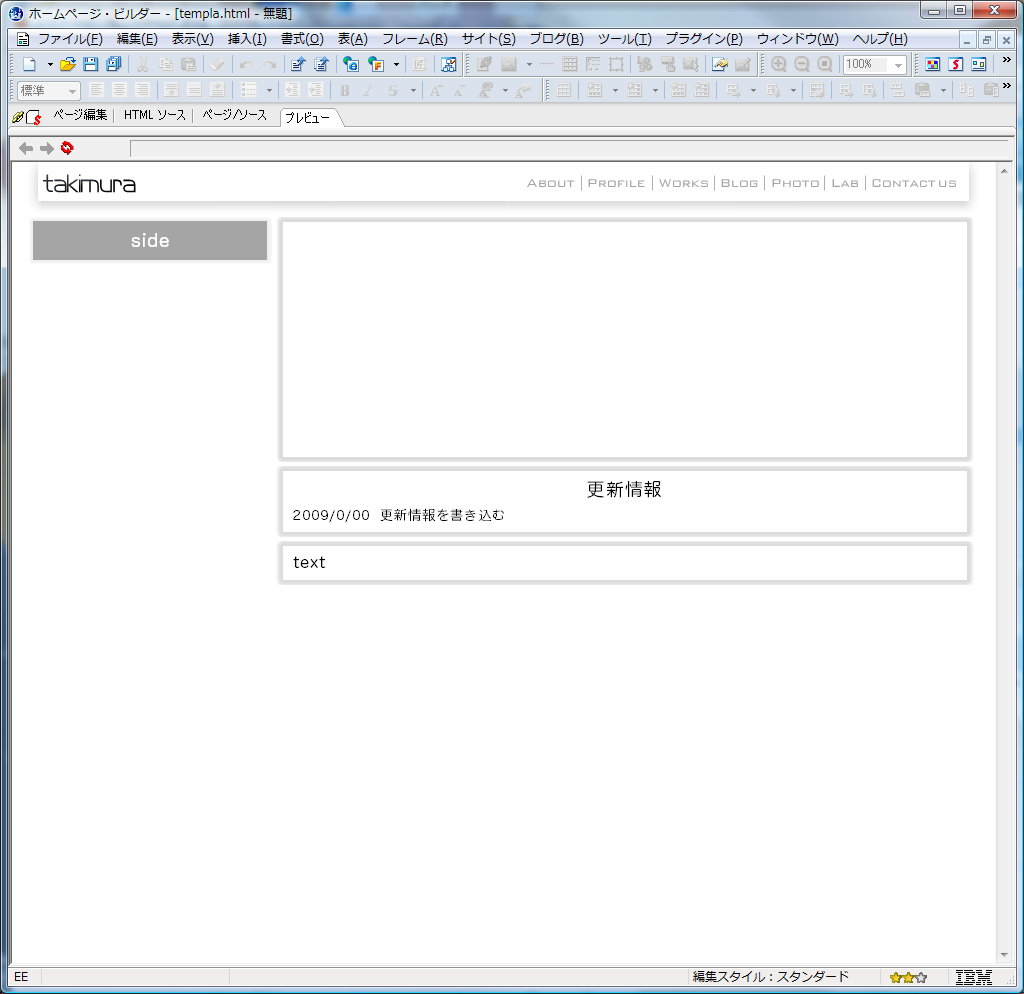Click the zoom in magnifier icon
The image size is (1024, 994).
pos(778,64)
